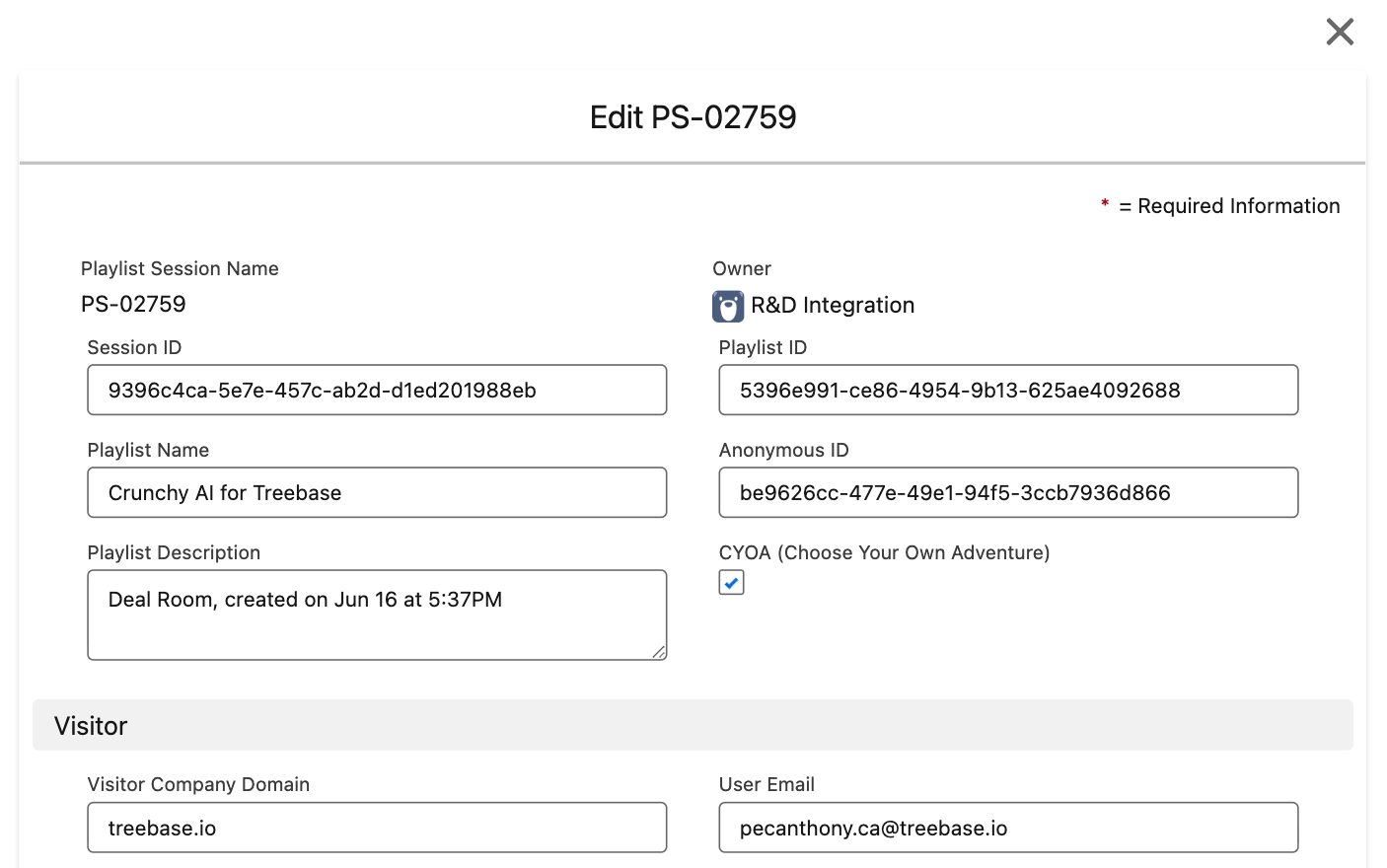The image size is (1387, 868).
Task: Select the Playlist ID text box
Action: (x=1008, y=390)
